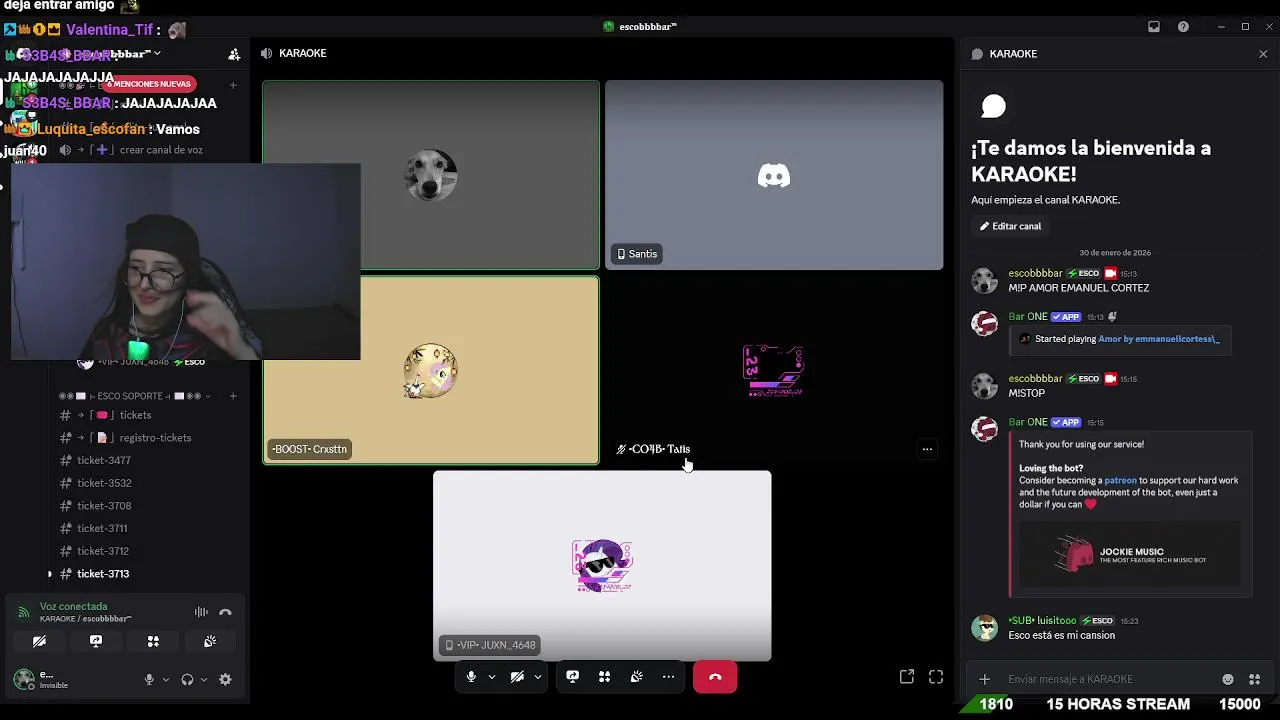
Task: Collapse the ESCO SOPORTE category
Action: tap(130, 396)
